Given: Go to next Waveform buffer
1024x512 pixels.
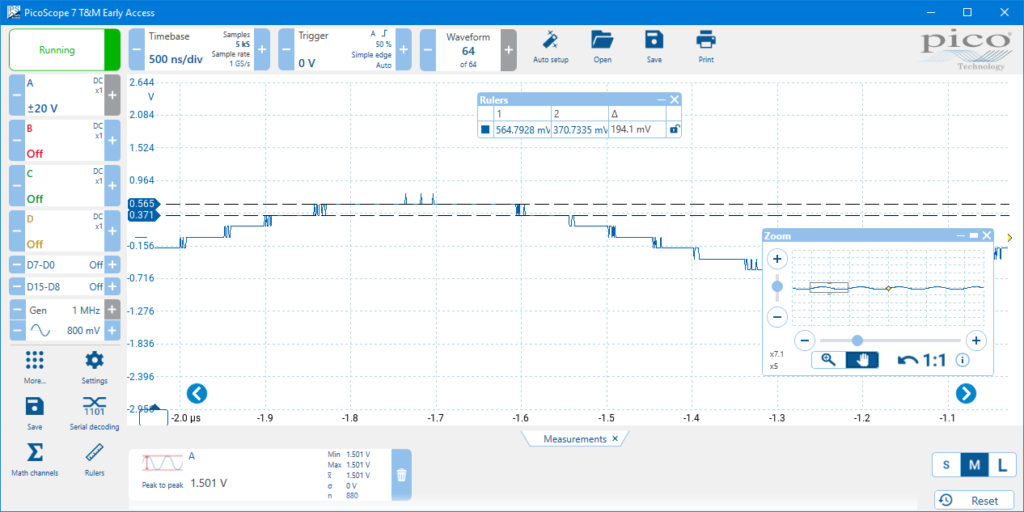Looking at the screenshot, I should point(509,50).
